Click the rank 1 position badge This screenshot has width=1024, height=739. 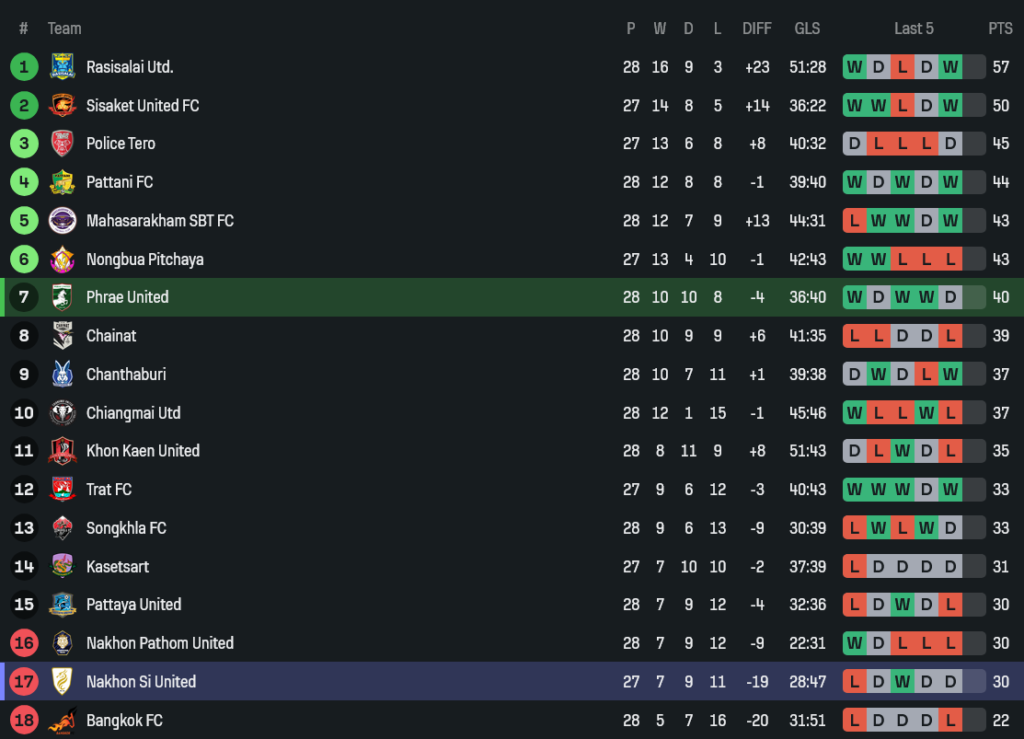click(24, 67)
